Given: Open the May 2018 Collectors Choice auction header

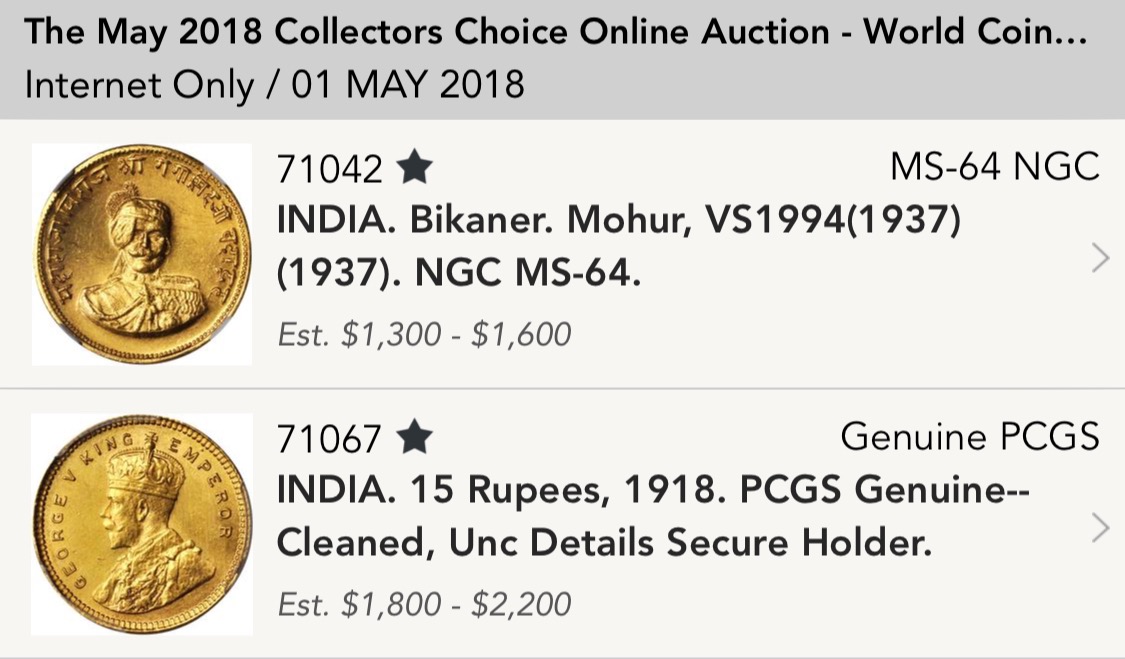Looking at the screenshot, I should [x=556, y=33].
